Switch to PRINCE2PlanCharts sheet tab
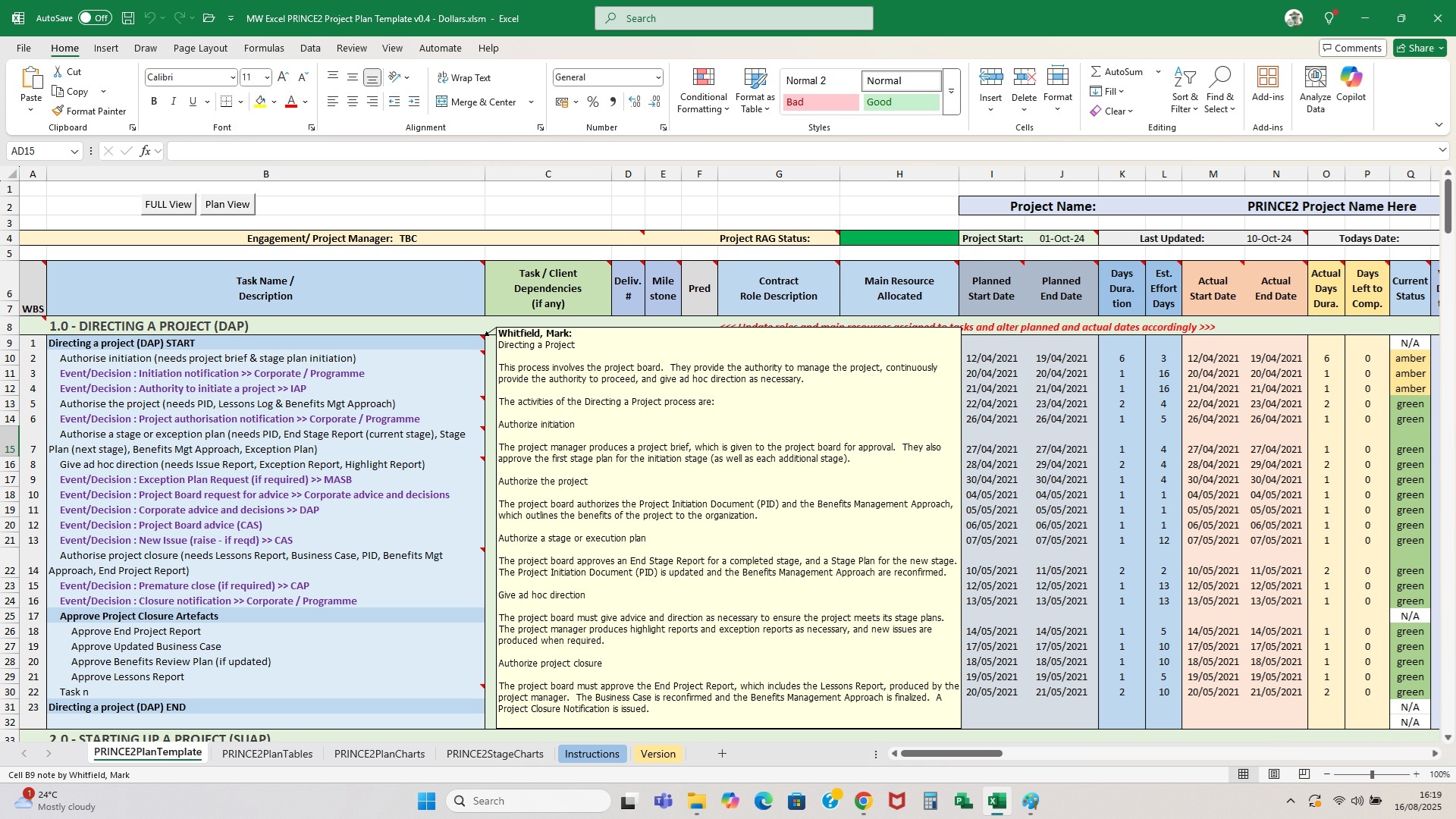Image resolution: width=1456 pixels, height=819 pixels. click(x=379, y=754)
